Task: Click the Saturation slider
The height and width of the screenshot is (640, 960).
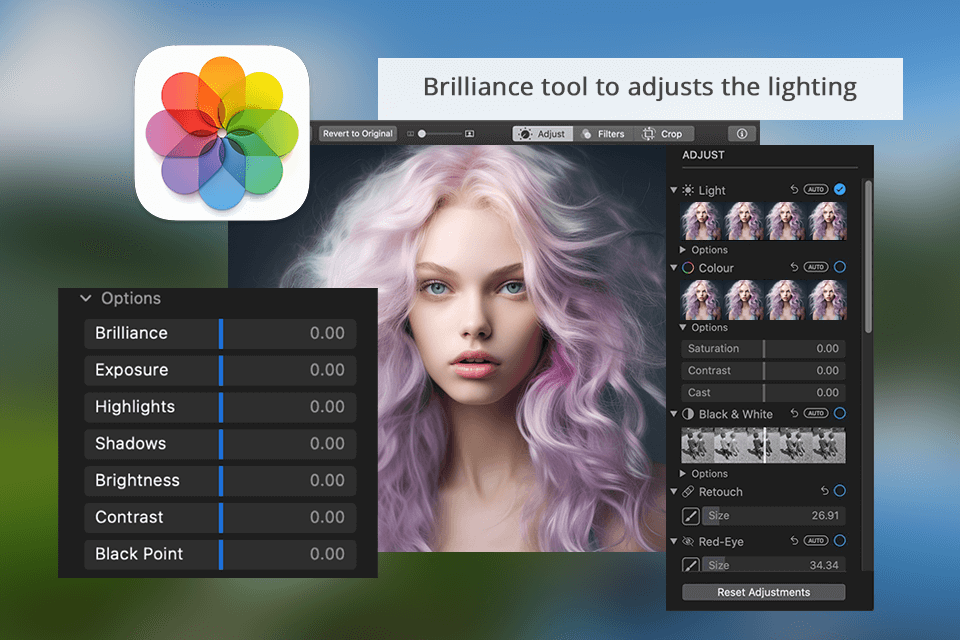Action: [763, 348]
